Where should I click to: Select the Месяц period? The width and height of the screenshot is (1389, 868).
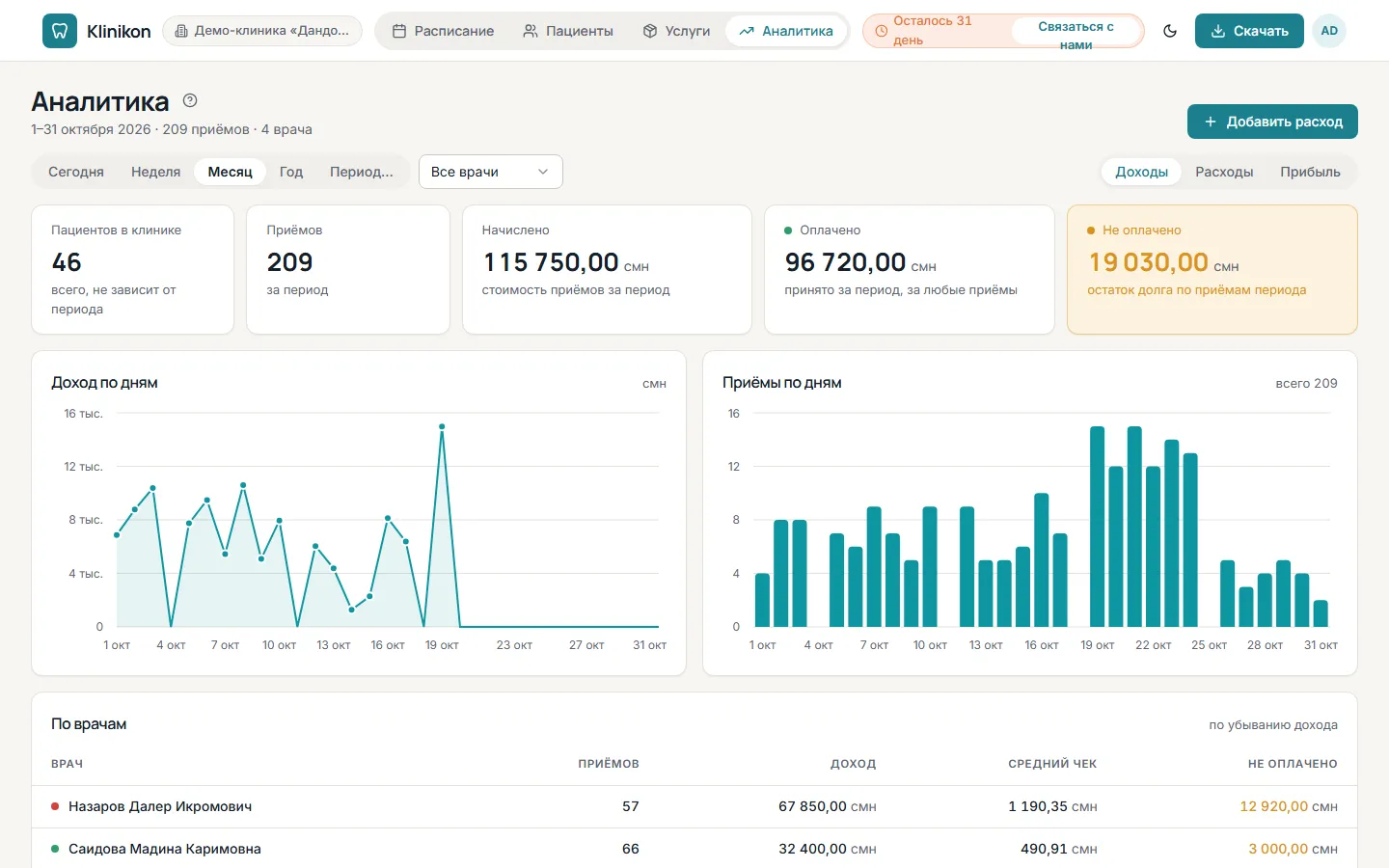231,172
